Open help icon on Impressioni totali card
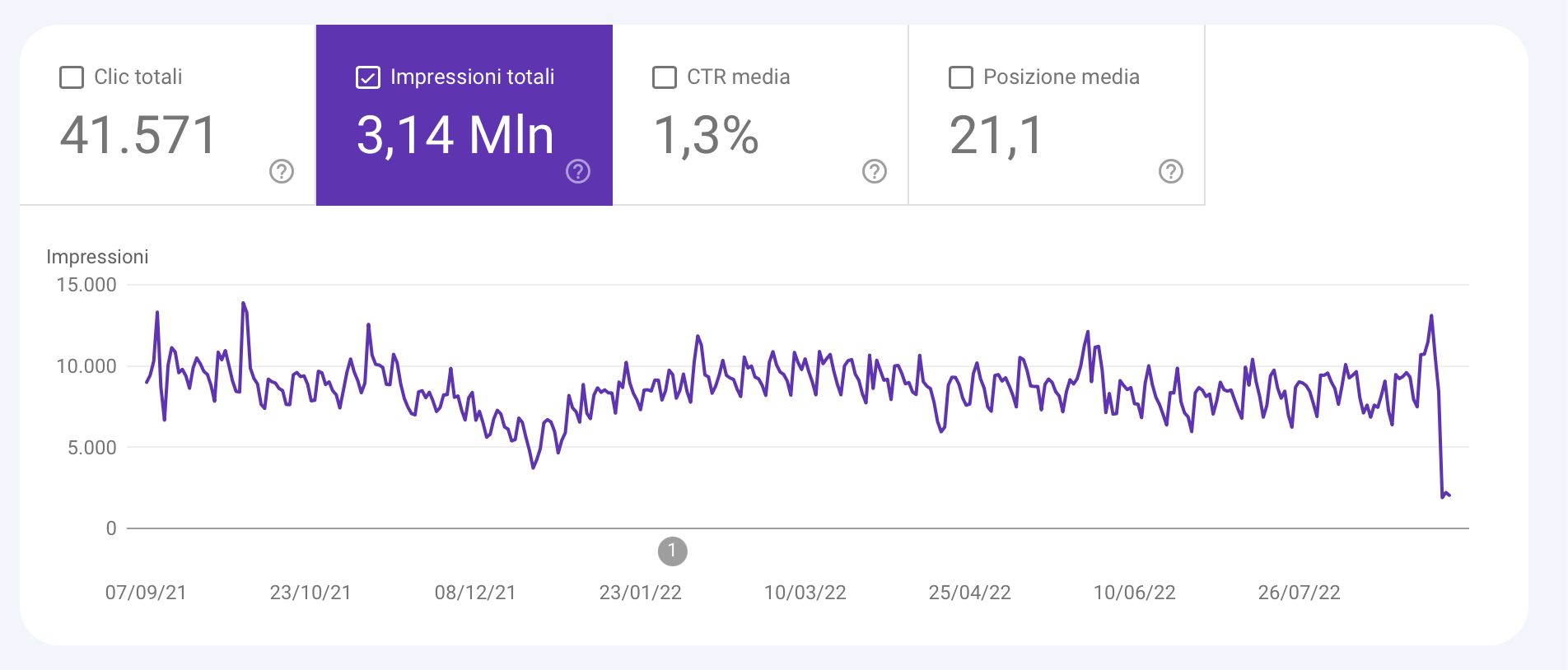The height and width of the screenshot is (670, 1568). [578, 171]
